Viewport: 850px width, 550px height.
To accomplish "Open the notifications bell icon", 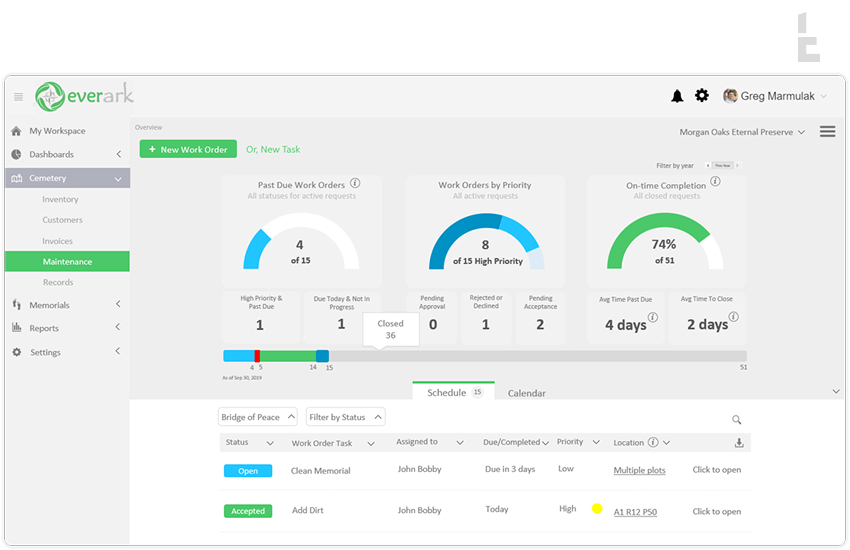I will click(x=677, y=96).
